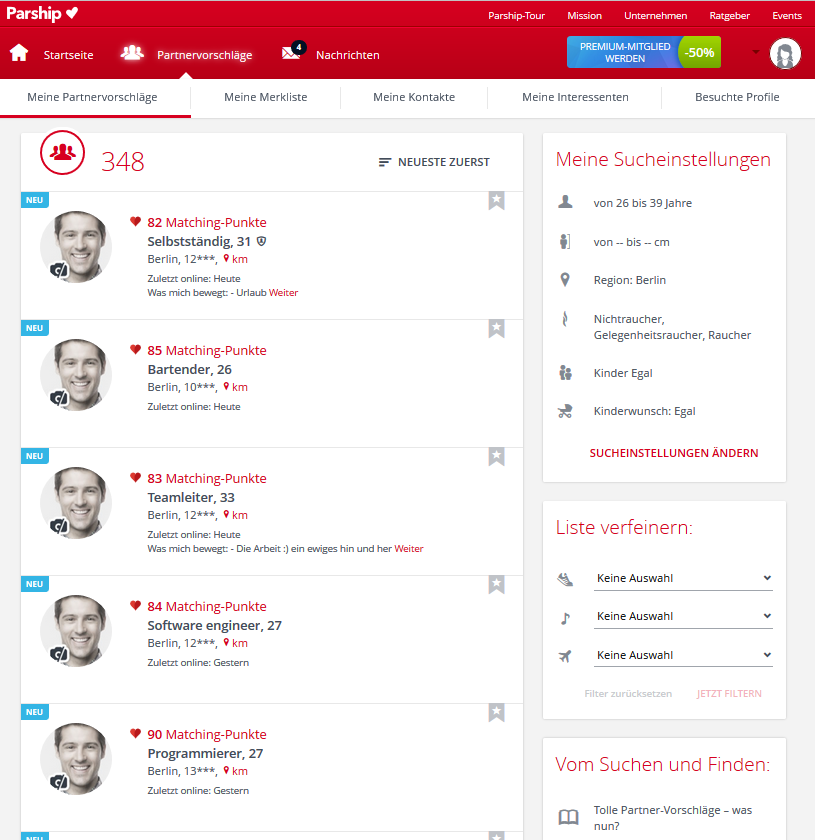Toggle the bookmark star for Teamleiter, 33
The height and width of the screenshot is (840, 815).
[496, 457]
